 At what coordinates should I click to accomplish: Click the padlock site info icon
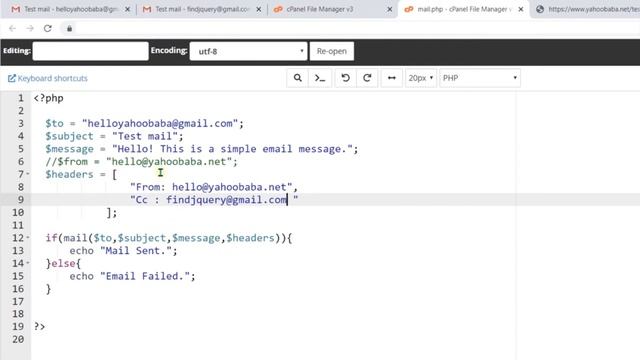(69, 28)
